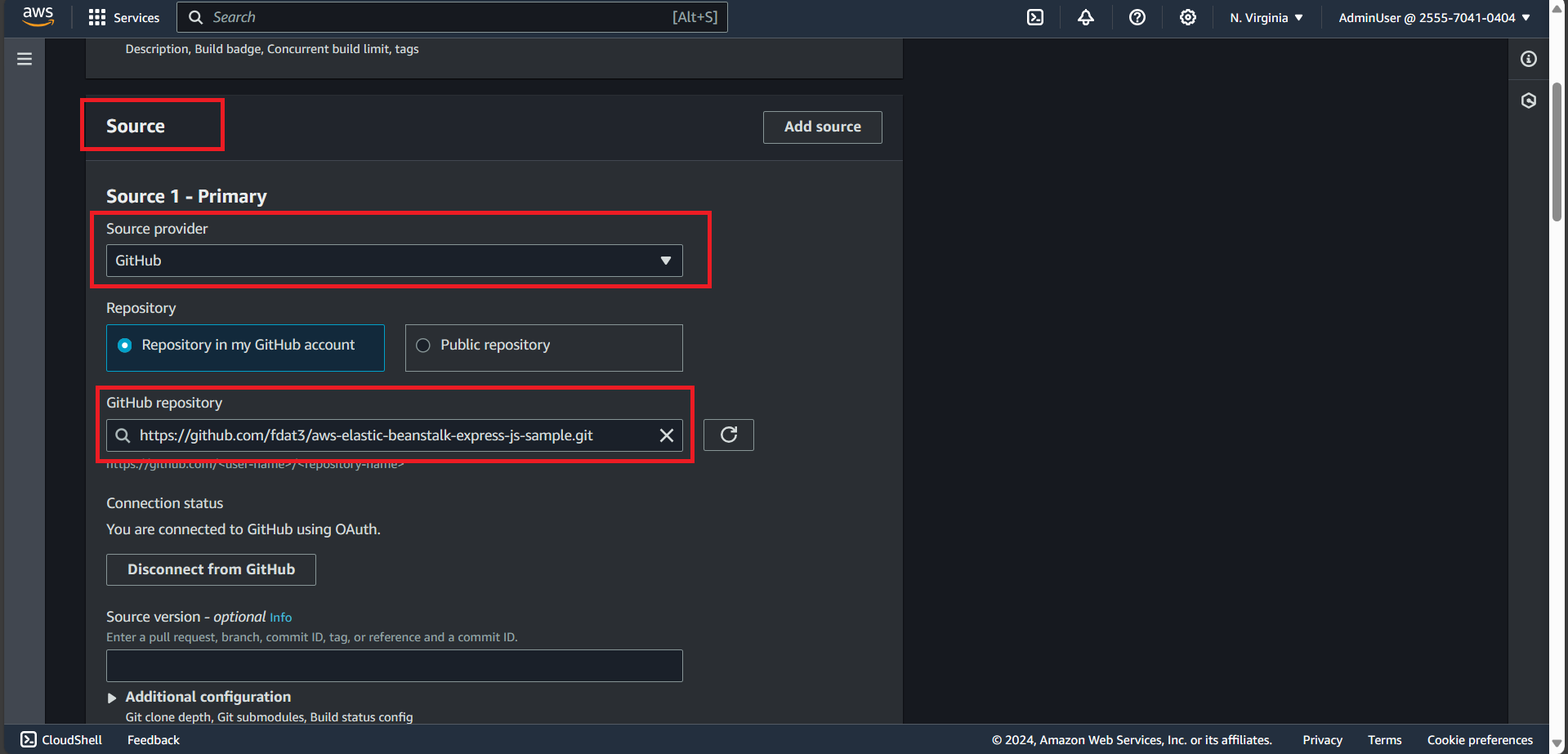Open the Terms link
The height and width of the screenshot is (754, 1568).
point(1384,739)
